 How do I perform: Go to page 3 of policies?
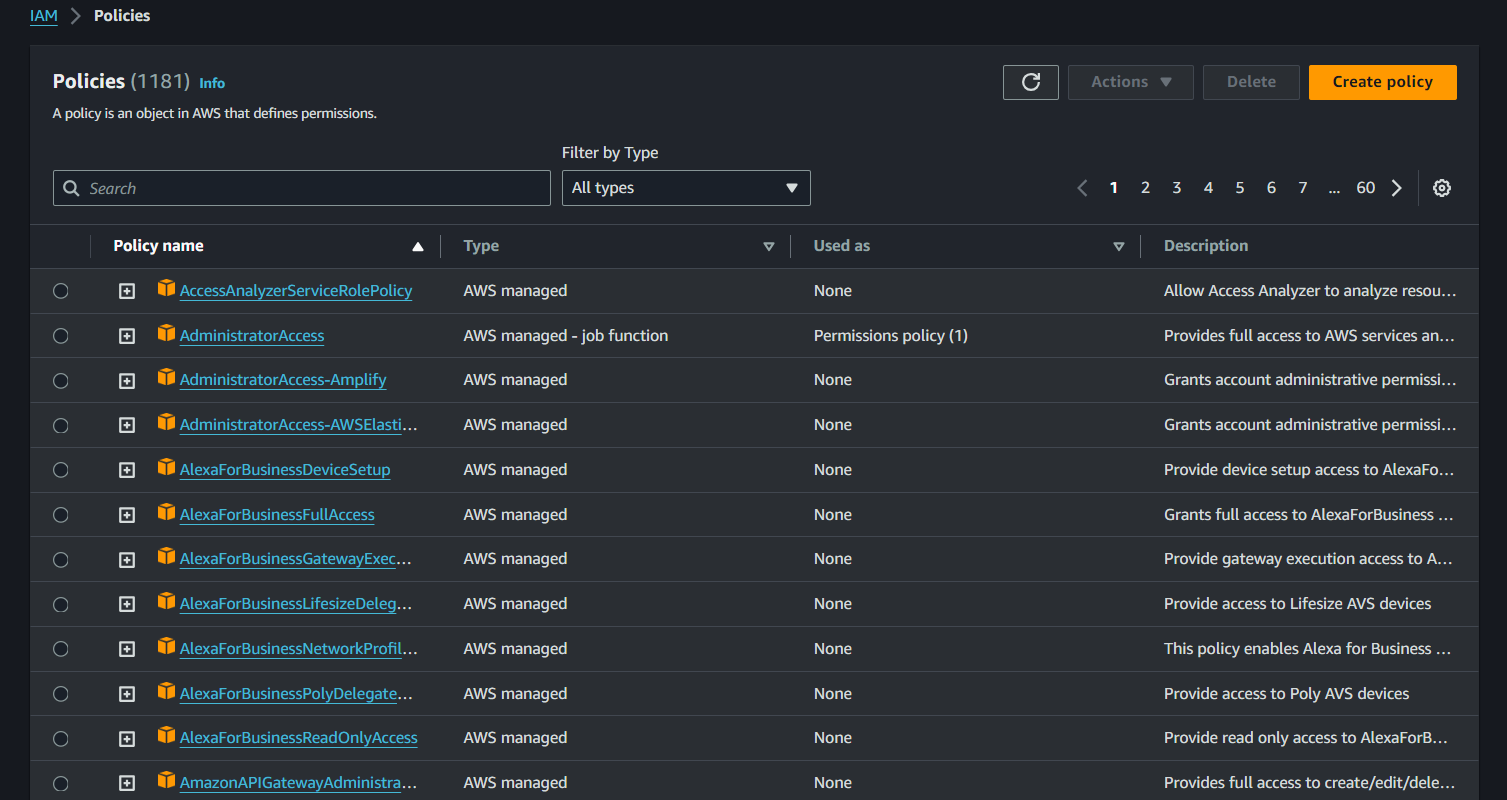tap(1177, 188)
